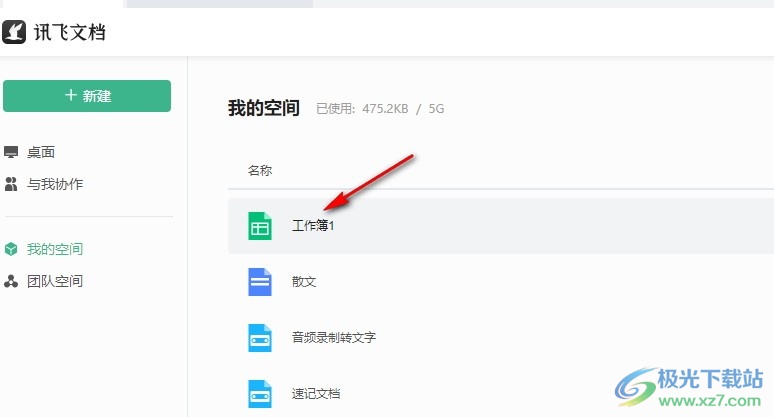Viewport: 774px width, 417px height.
Task: Click the 讯飞文档 title text
Action: [70, 33]
